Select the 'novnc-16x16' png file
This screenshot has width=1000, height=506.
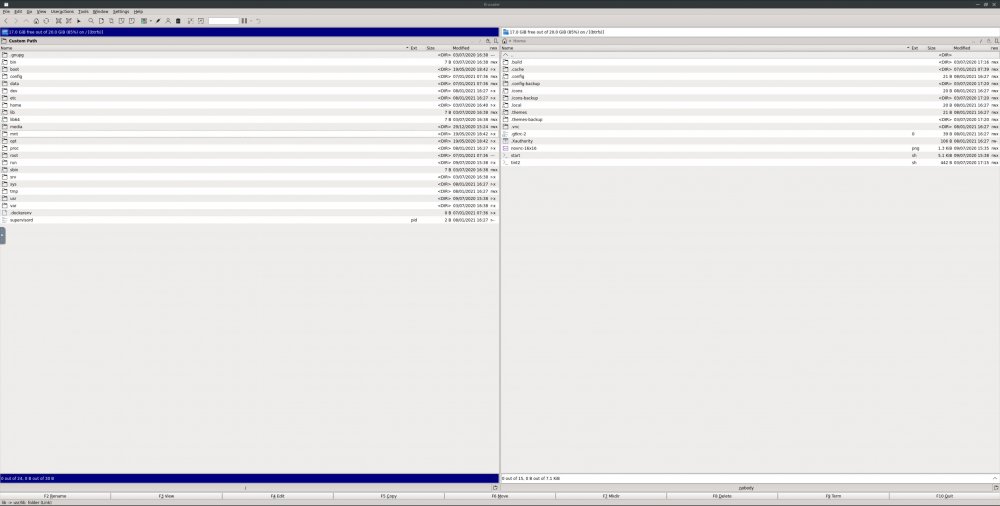750,148
